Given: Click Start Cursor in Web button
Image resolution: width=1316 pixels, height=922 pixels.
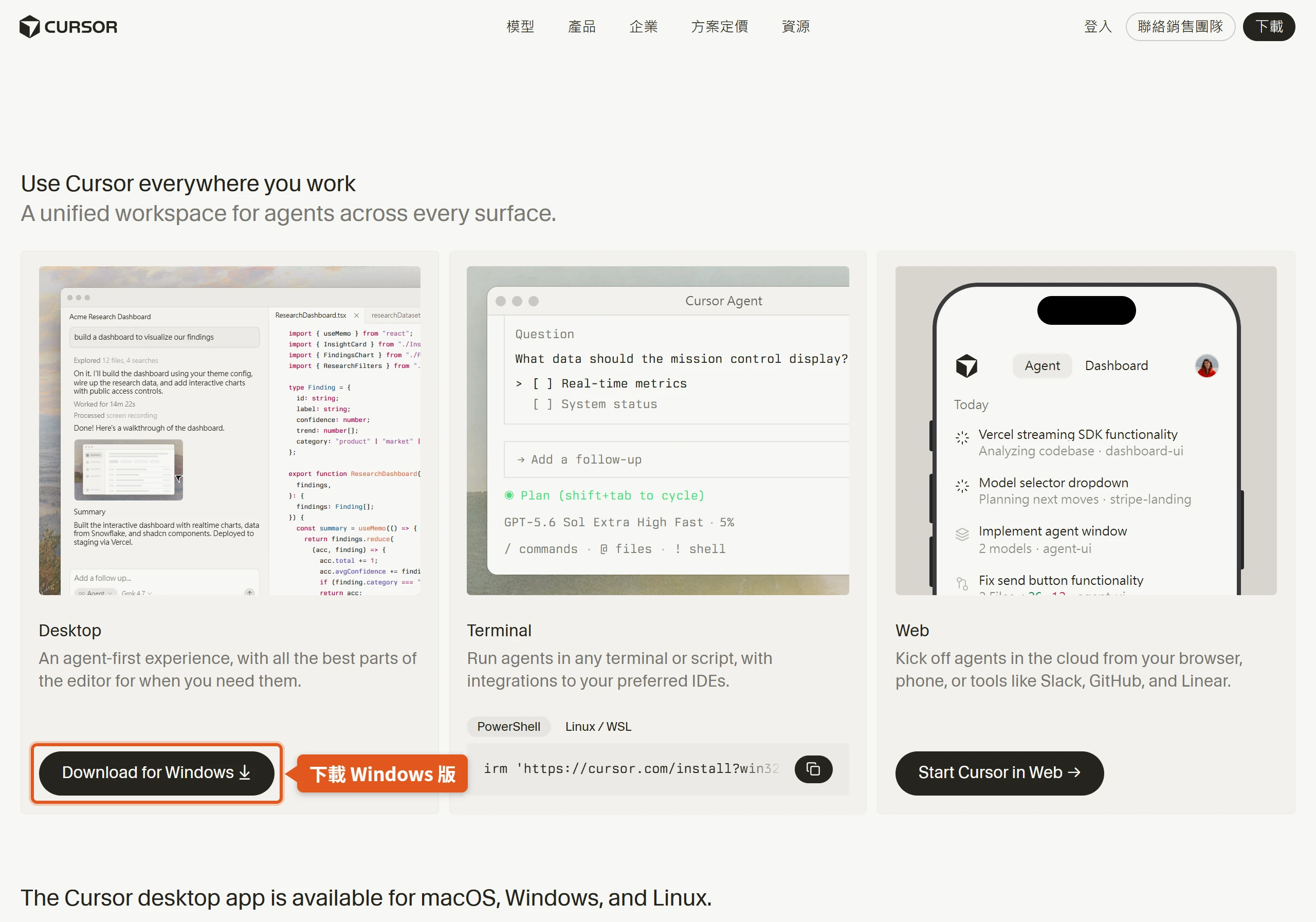Looking at the screenshot, I should coord(999,773).
